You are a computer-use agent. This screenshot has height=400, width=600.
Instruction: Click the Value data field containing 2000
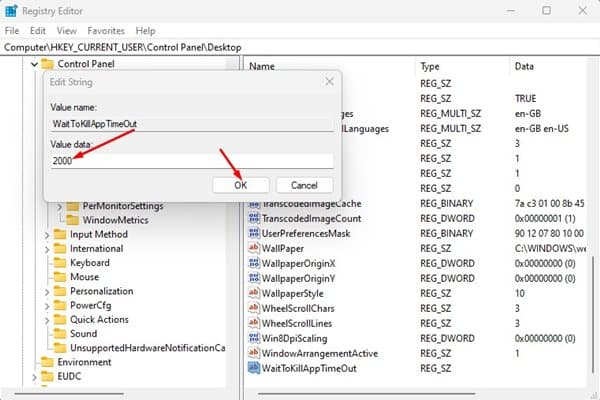[192, 161]
